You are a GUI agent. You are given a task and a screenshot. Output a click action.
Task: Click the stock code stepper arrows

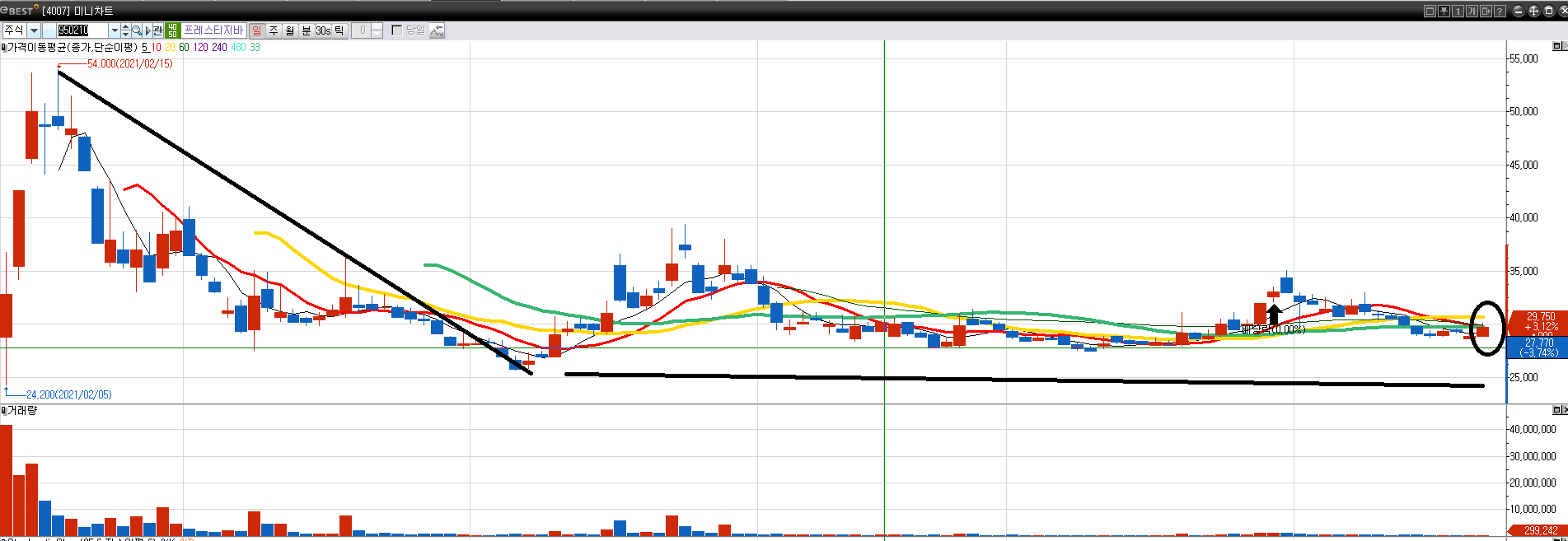pyautogui.click(x=125, y=30)
